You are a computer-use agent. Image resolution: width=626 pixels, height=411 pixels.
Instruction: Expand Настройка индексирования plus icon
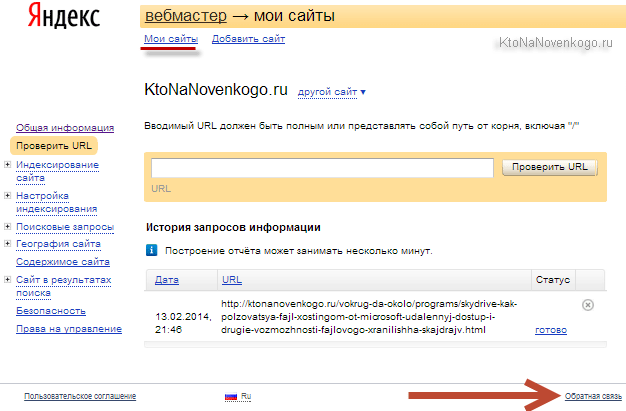8,195
